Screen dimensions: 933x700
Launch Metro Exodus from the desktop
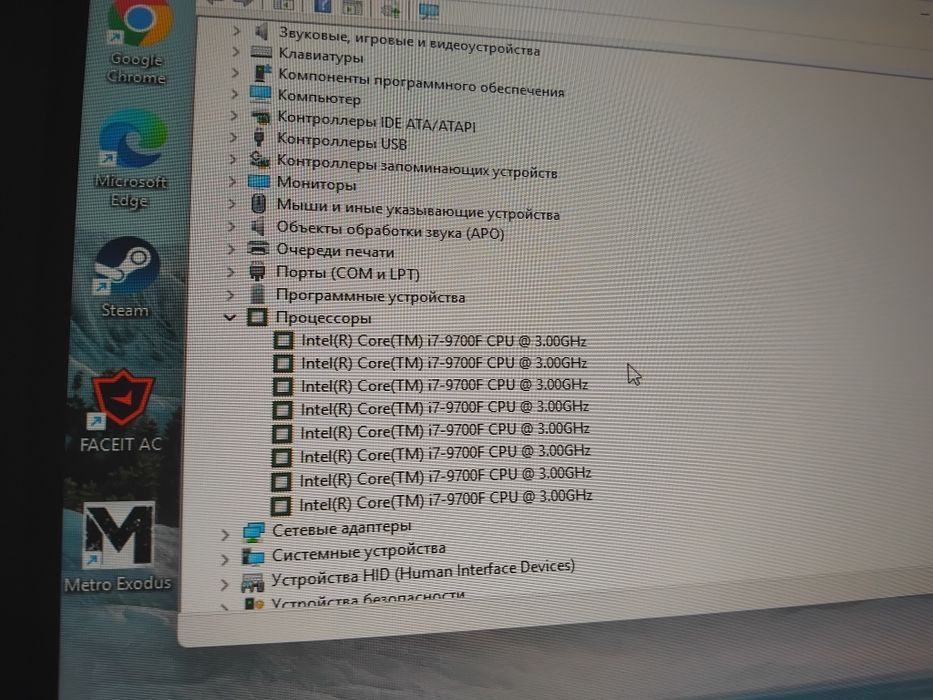tap(118, 546)
